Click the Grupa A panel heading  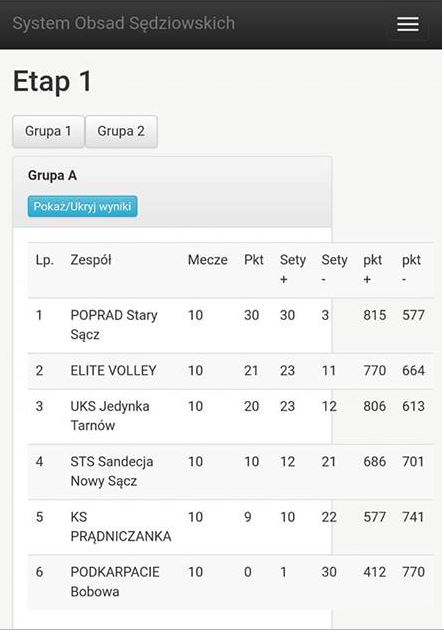(x=52, y=176)
